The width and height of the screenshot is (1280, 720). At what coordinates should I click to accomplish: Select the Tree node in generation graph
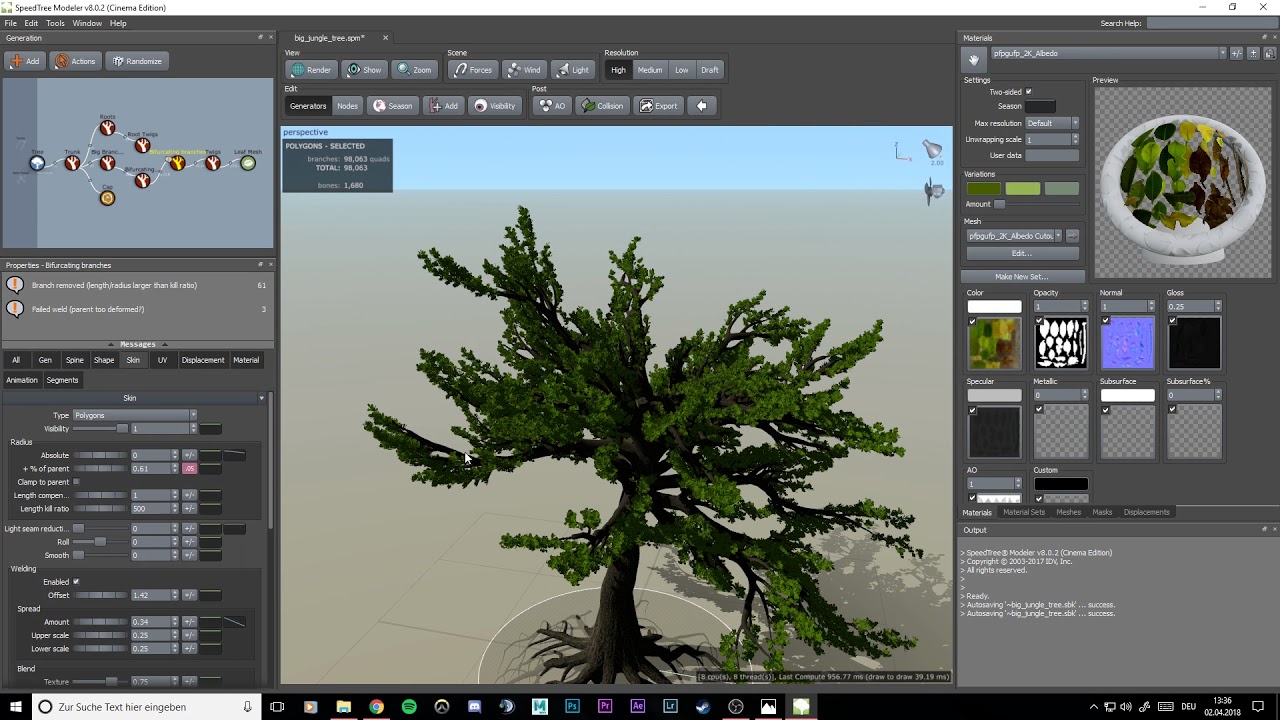tap(37, 163)
